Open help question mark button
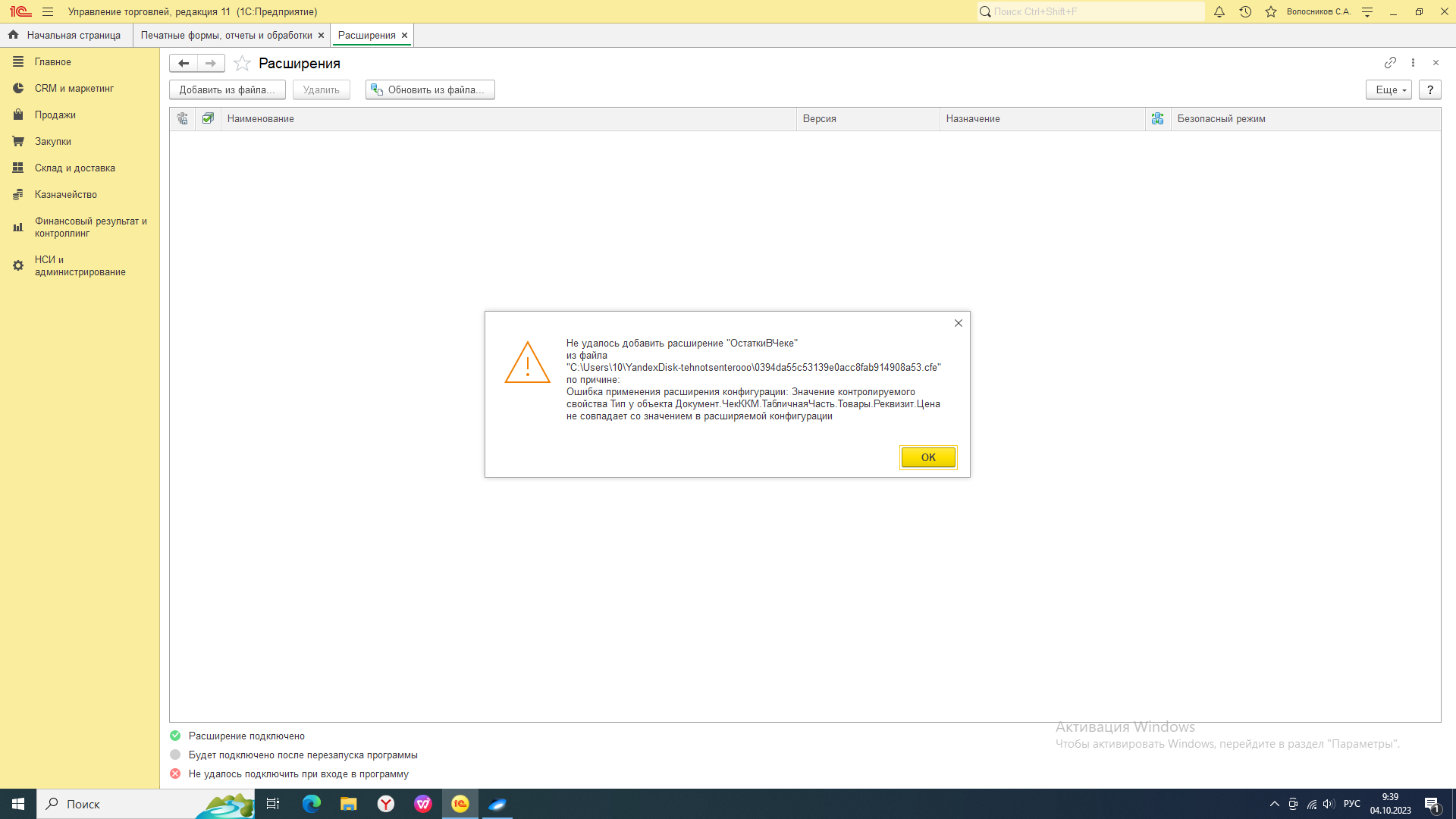Image resolution: width=1456 pixels, height=819 pixels. 1429,89
